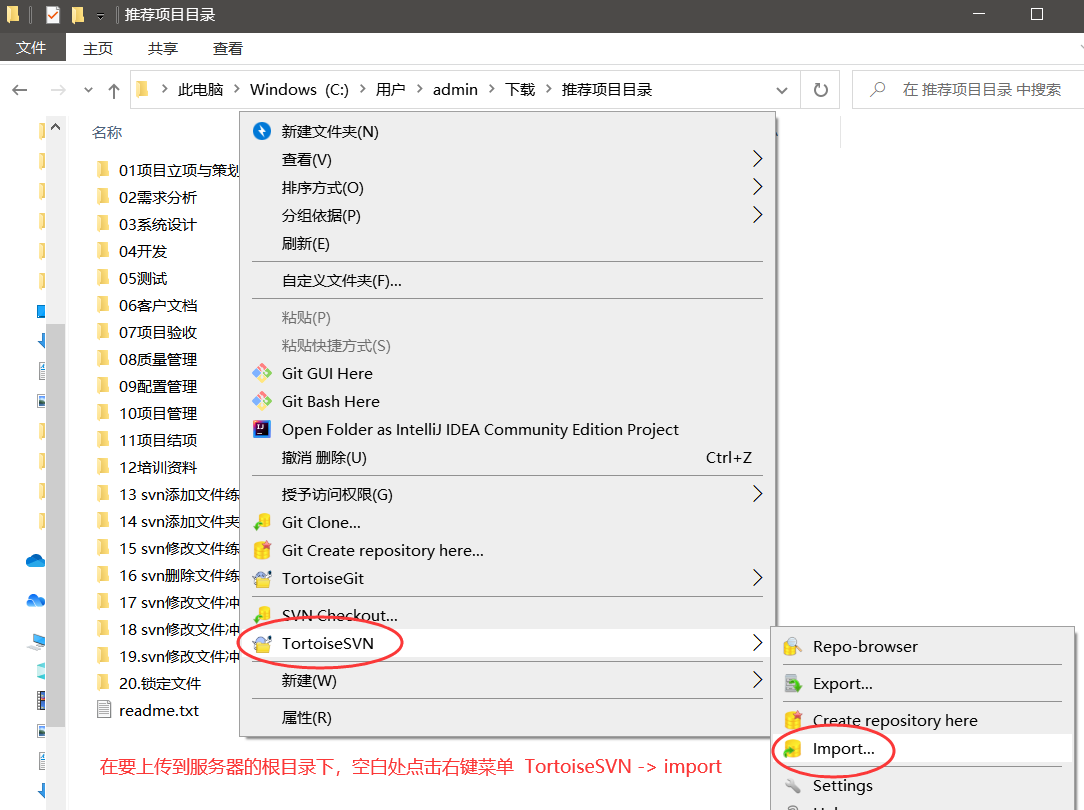Expand the 分组依据(P) submenu arrow
This screenshot has width=1084, height=810.
[x=757, y=215]
